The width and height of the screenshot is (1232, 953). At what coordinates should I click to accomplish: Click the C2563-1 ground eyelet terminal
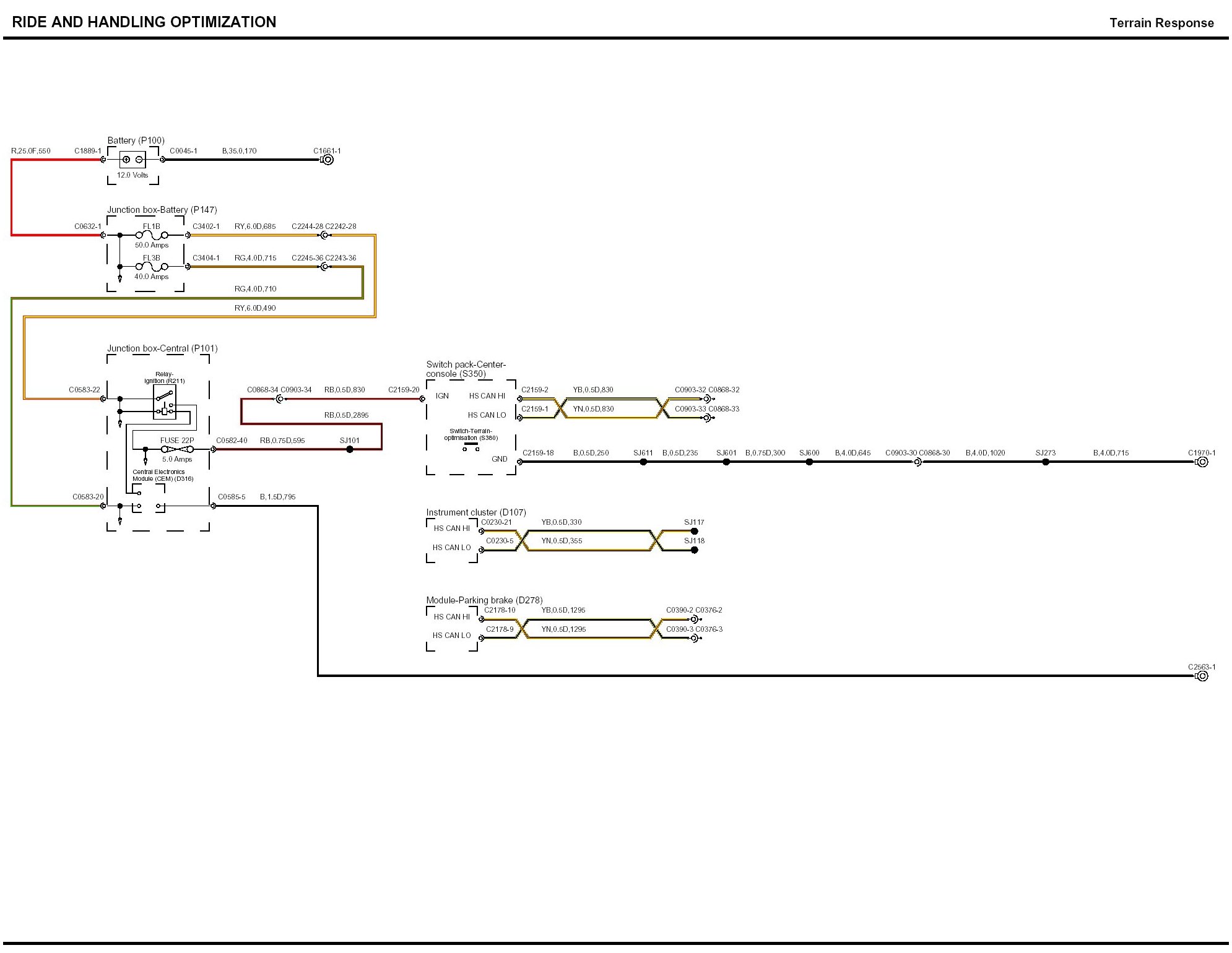[1202, 676]
